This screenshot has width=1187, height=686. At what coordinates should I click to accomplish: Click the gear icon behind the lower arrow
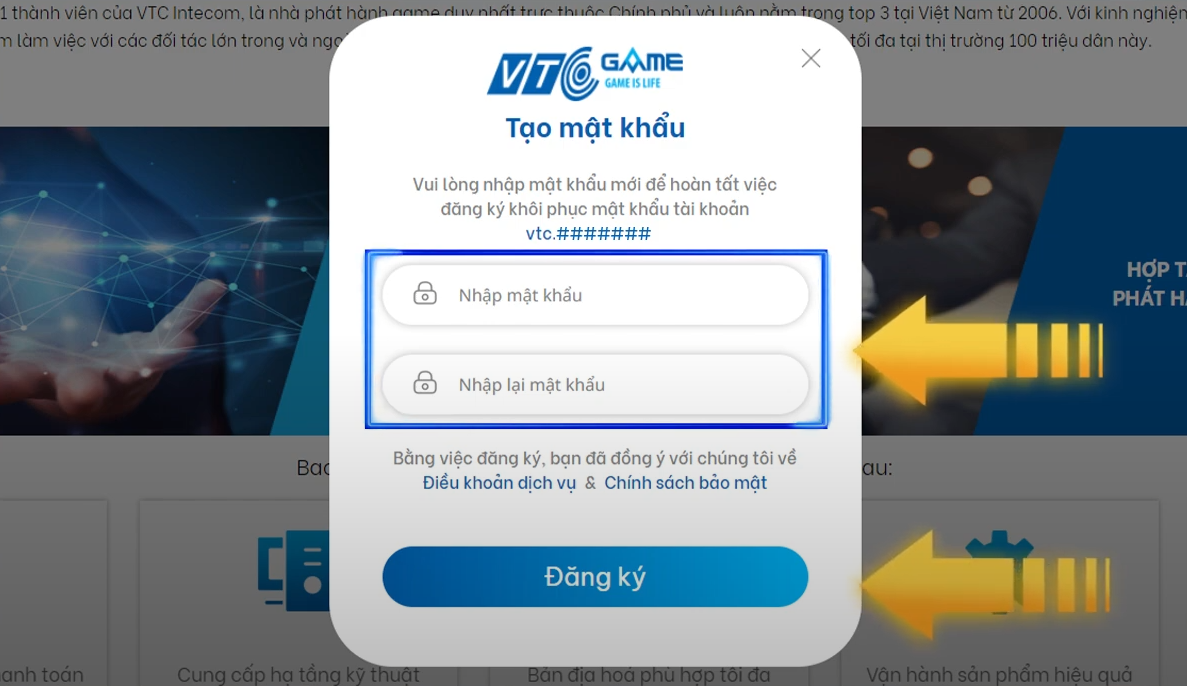pos(999,547)
